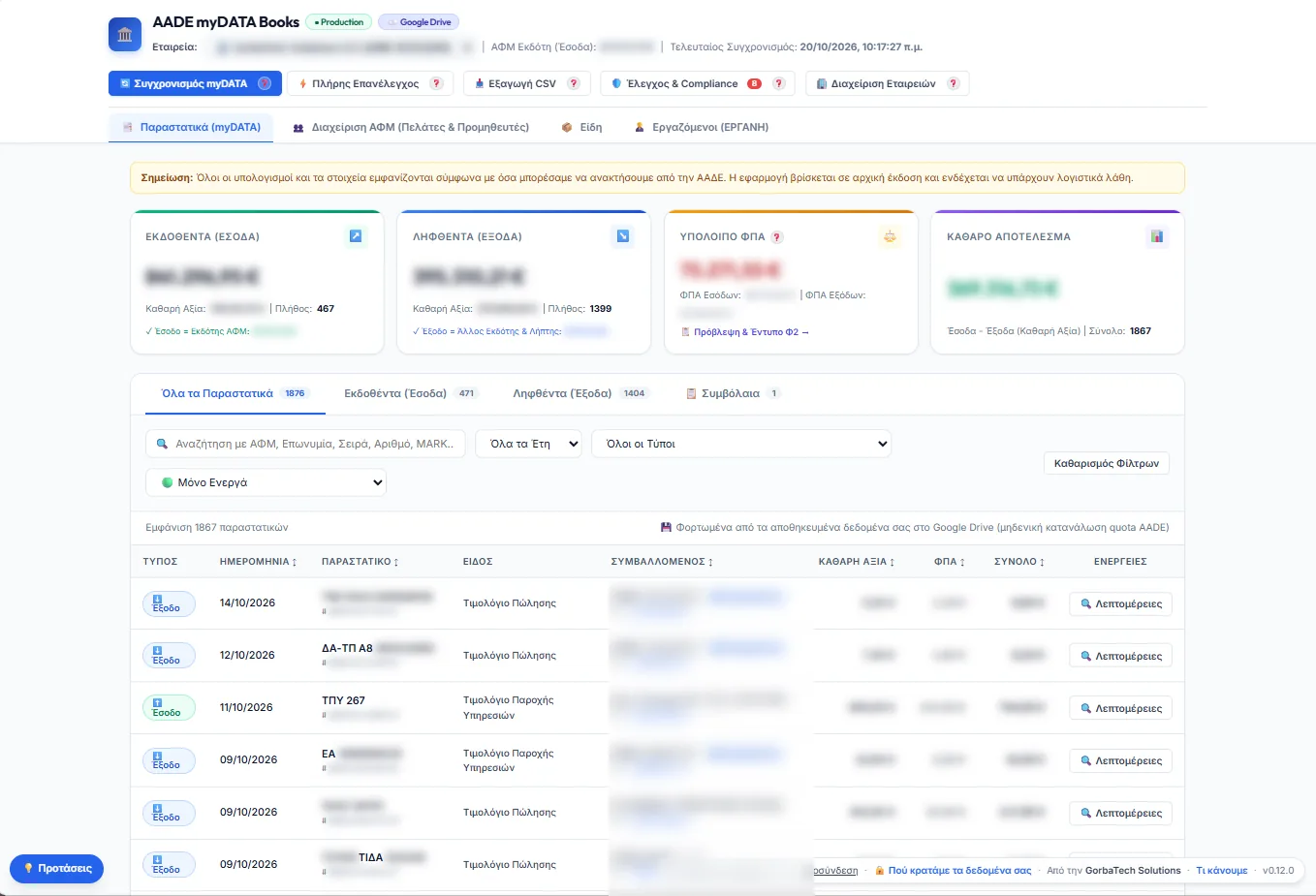Click the arrow icon on ΕΚΔΟΘΕΝΤΑ (ΕΣΟΔΑ) card
Screen dimensions: 1316x896
click(356, 236)
